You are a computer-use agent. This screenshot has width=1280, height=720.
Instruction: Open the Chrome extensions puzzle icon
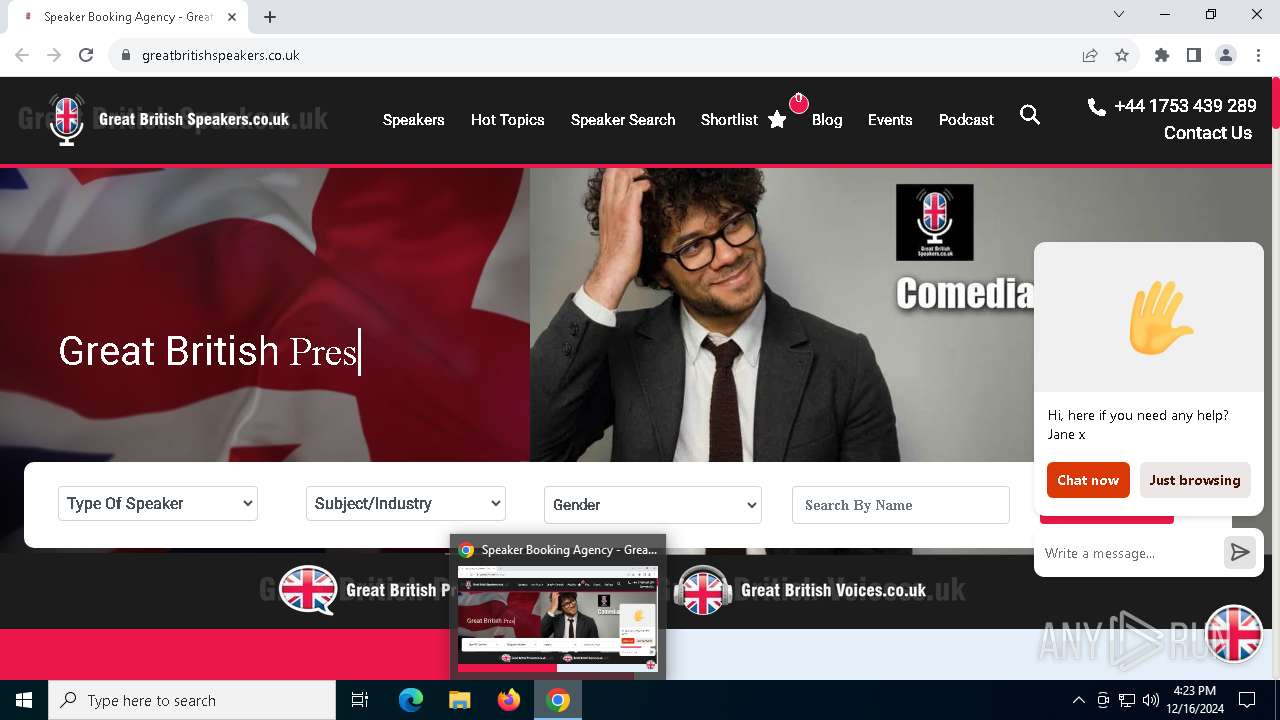pos(1162,55)
